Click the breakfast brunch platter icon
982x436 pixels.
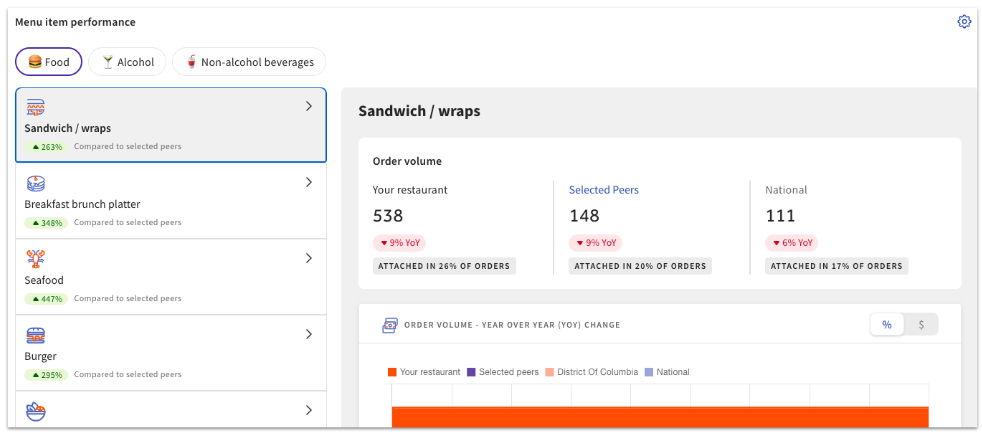pyautogui.click(x=35, y=183)
